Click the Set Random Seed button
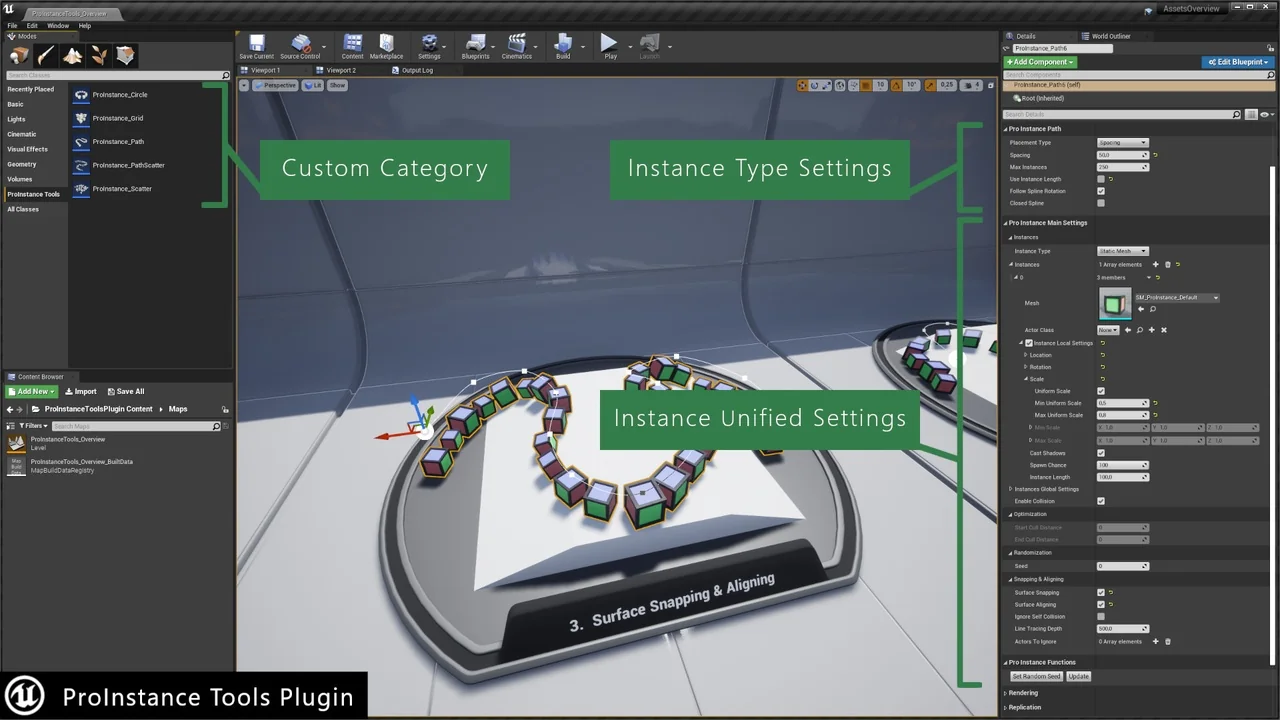Screen dimensions: 1280x720 [x=1036, y=676]
